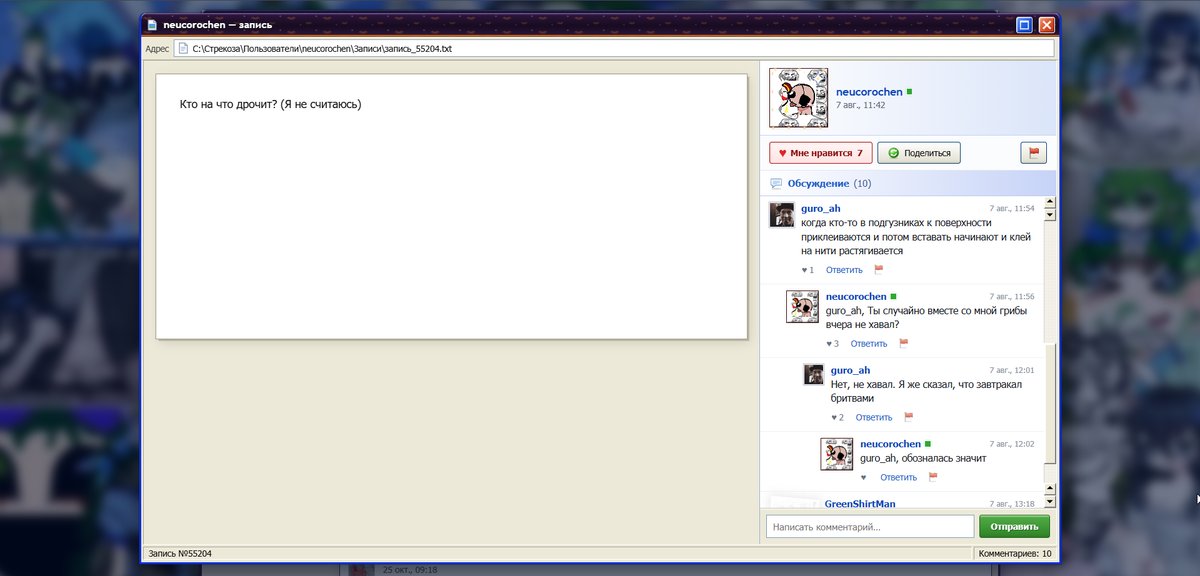Viewport: 1200px width, 576px height.
Task: Click the 'Запись №55204' status bar text
Action: click(180, 553)
